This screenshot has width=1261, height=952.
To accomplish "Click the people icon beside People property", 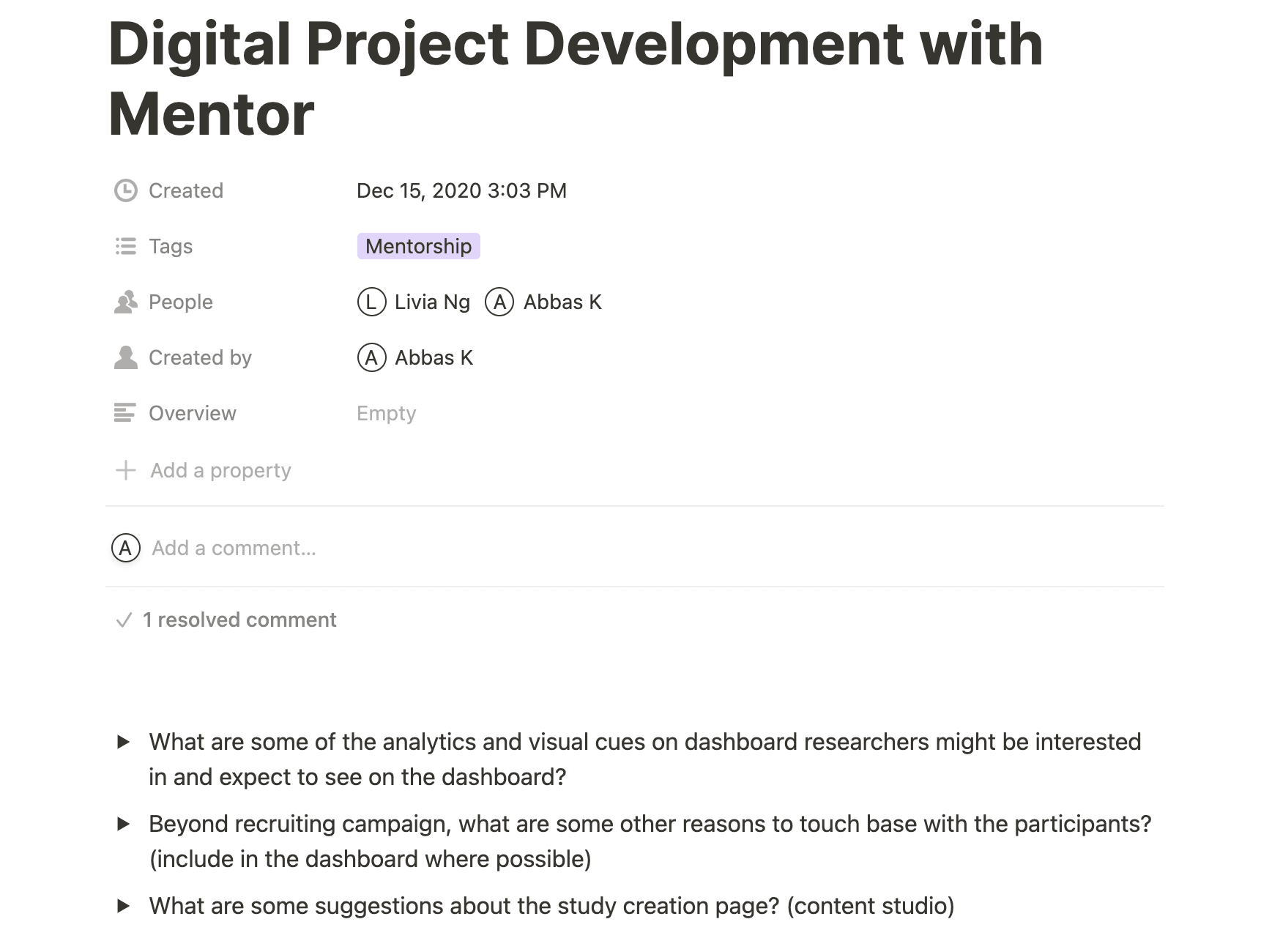I will (126, 302).
